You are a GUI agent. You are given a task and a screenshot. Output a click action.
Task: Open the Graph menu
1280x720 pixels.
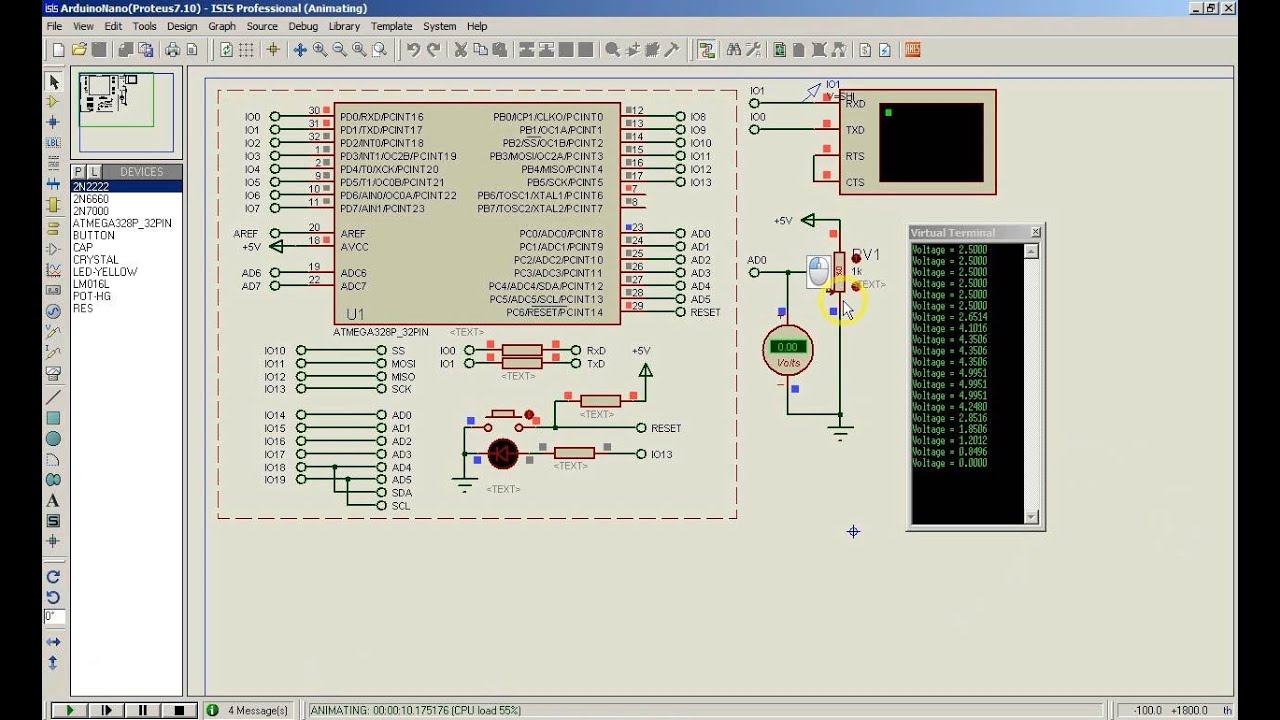[x=222, y=26]
